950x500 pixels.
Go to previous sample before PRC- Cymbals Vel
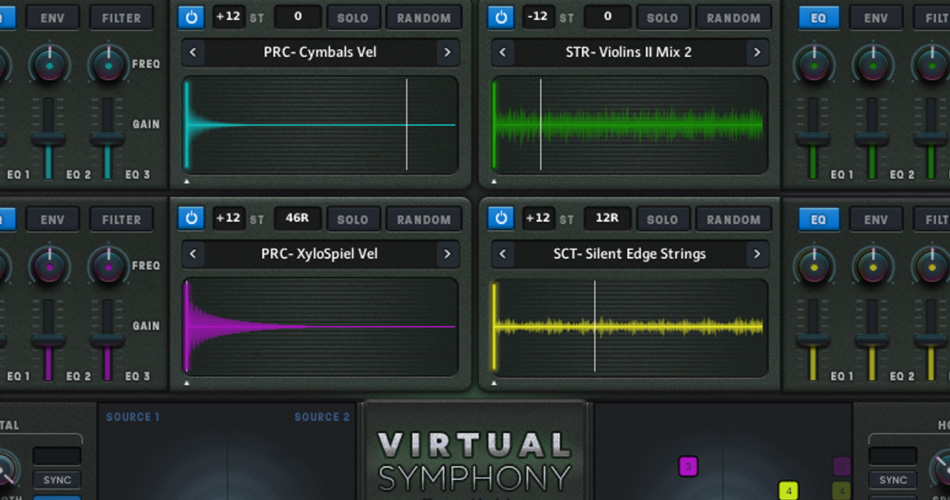(193, 53)
